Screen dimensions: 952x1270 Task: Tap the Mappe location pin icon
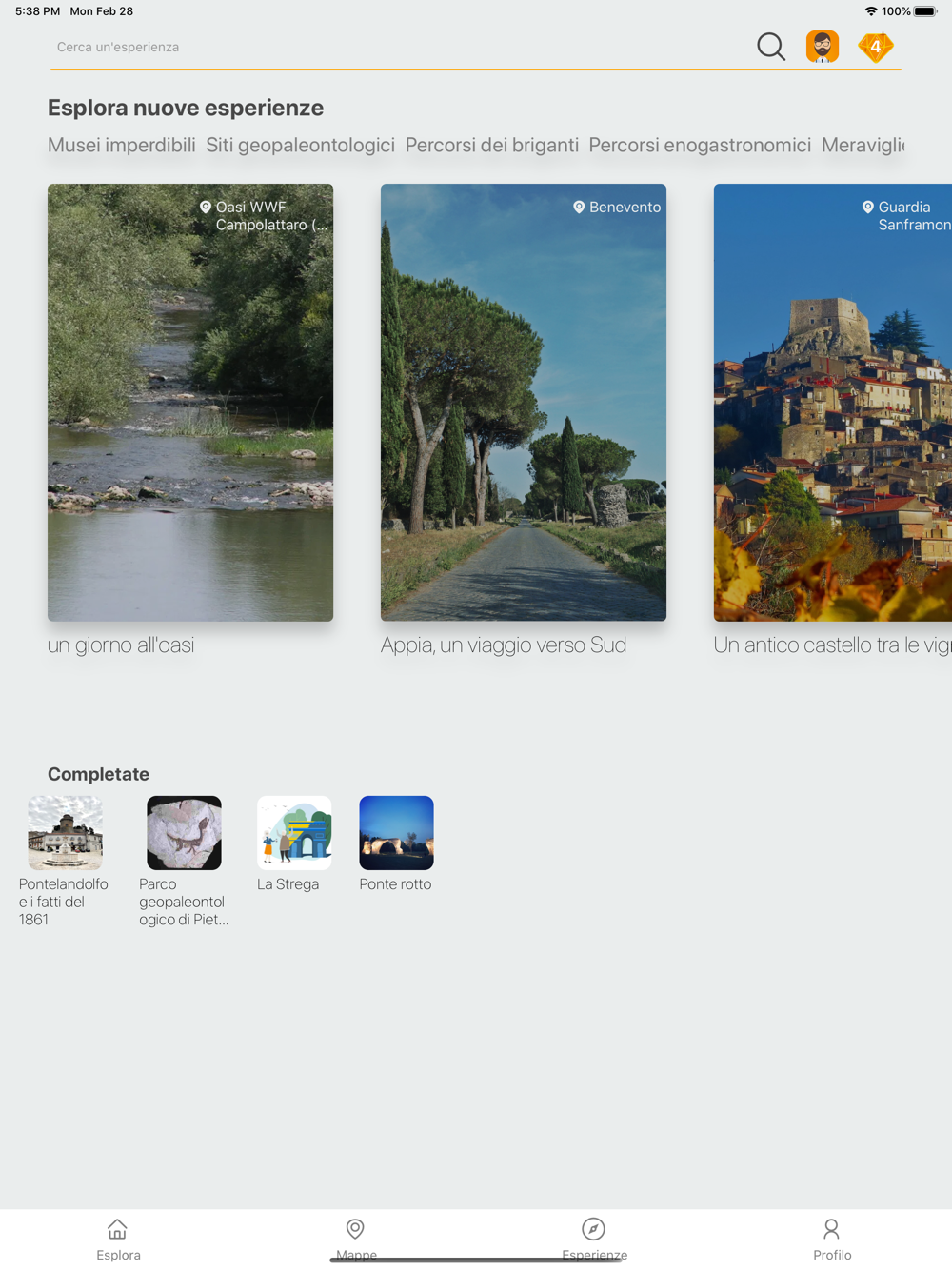point(355,1229)
